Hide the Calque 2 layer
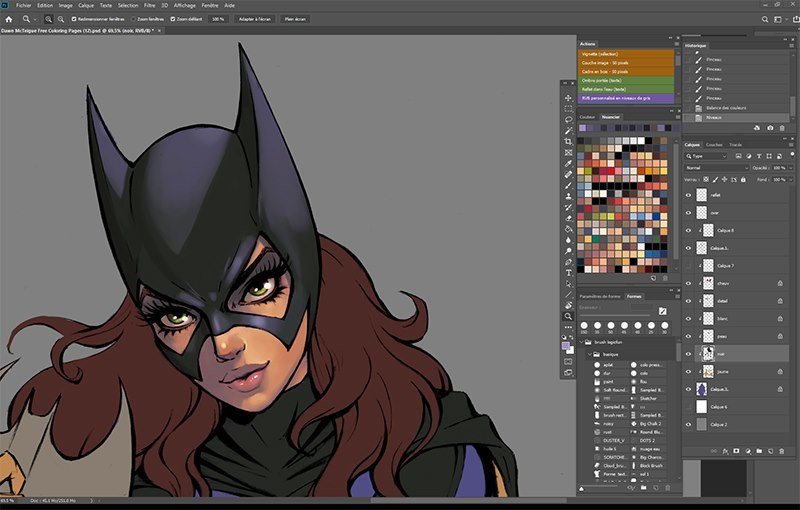Screen dimensions: 800x510 pyautogui.click(x=688, y=424)
